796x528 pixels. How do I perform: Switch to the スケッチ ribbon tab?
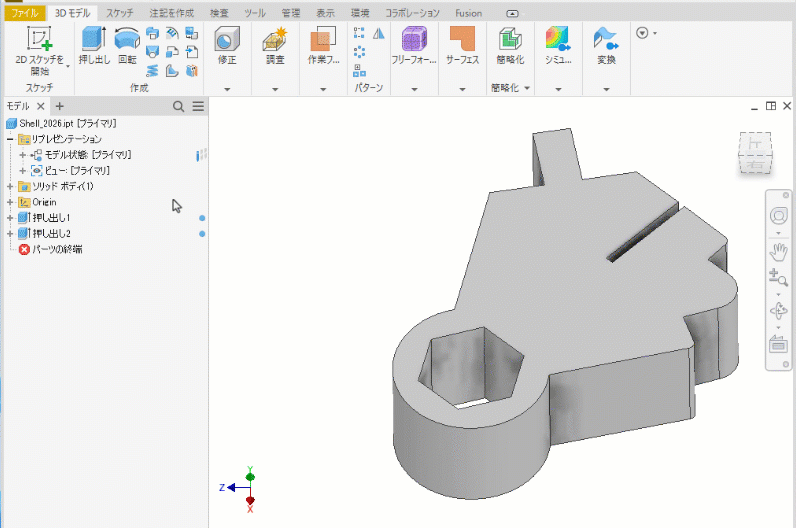[119, 13]
